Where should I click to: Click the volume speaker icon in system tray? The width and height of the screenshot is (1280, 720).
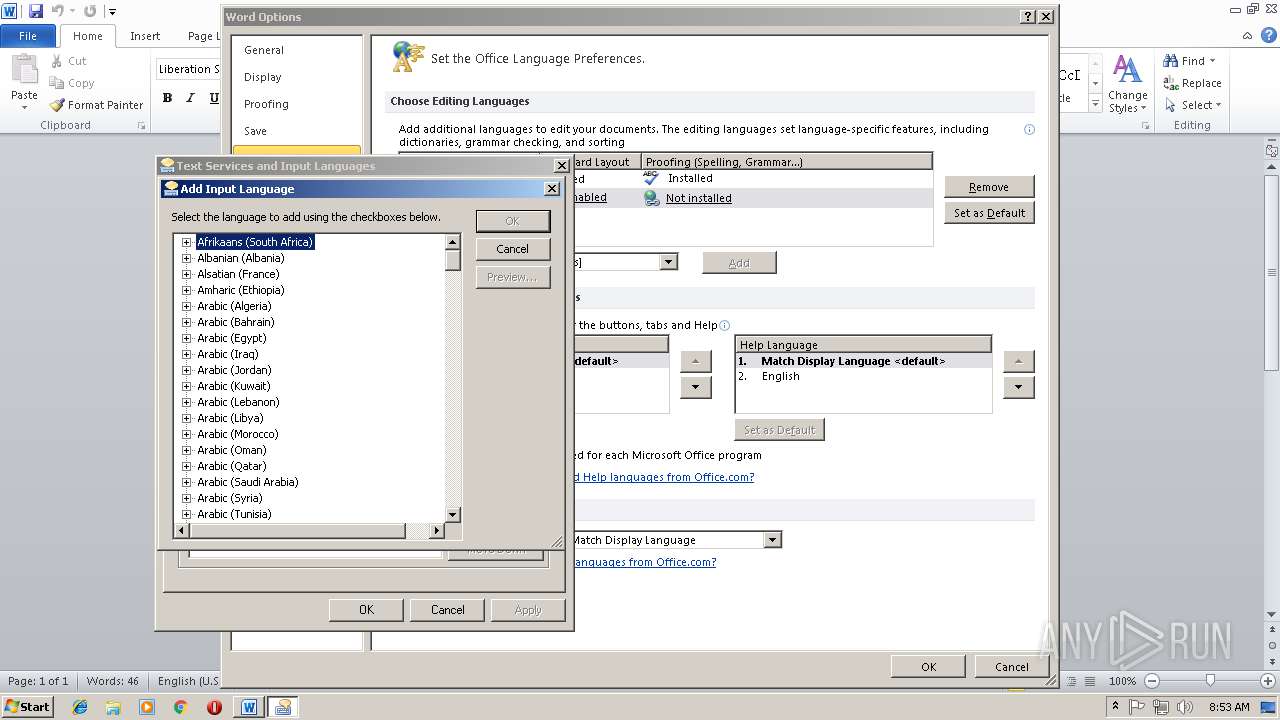tap(1184, 707)
